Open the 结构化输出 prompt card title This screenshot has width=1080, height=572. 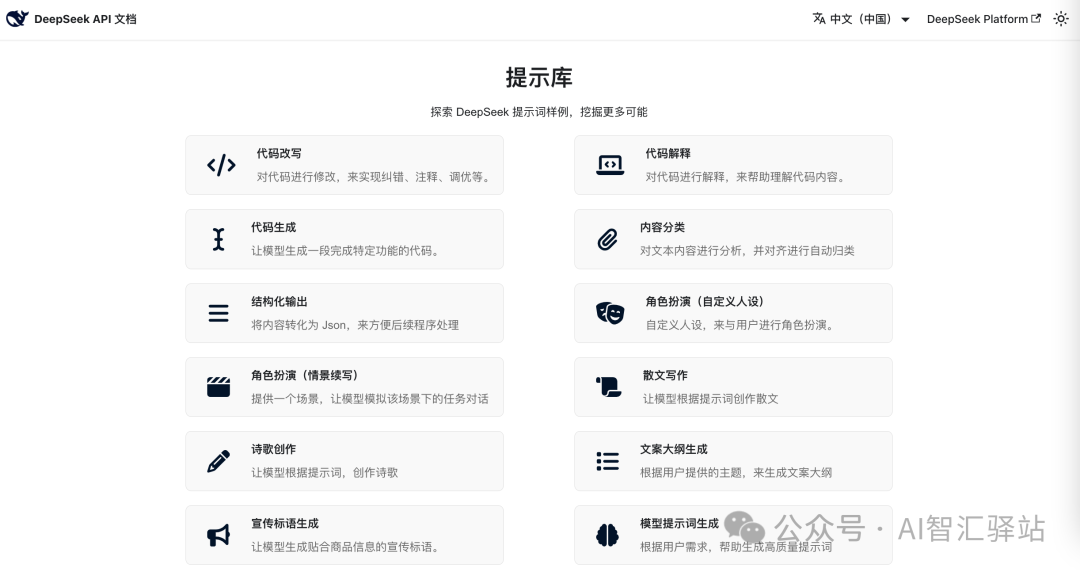tap(279, 302)
